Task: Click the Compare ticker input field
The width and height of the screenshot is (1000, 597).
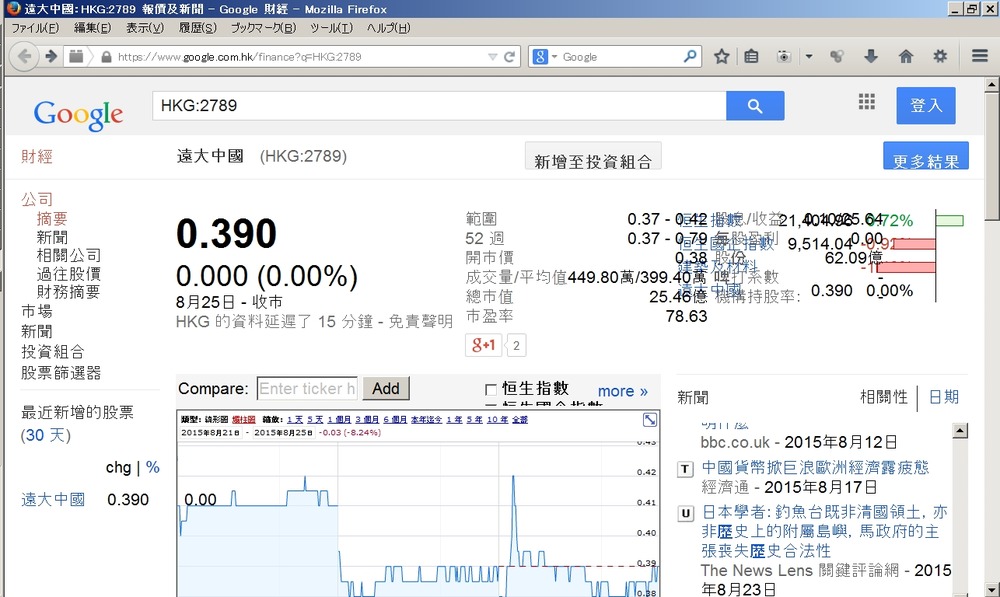Action: click(x=307, y=388)
